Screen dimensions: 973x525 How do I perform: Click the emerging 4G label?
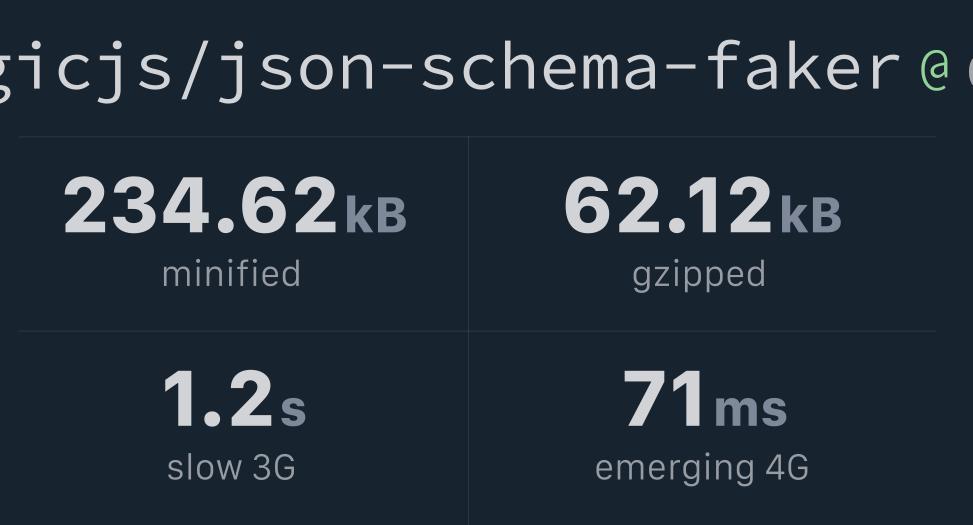(x=702, y=469)
